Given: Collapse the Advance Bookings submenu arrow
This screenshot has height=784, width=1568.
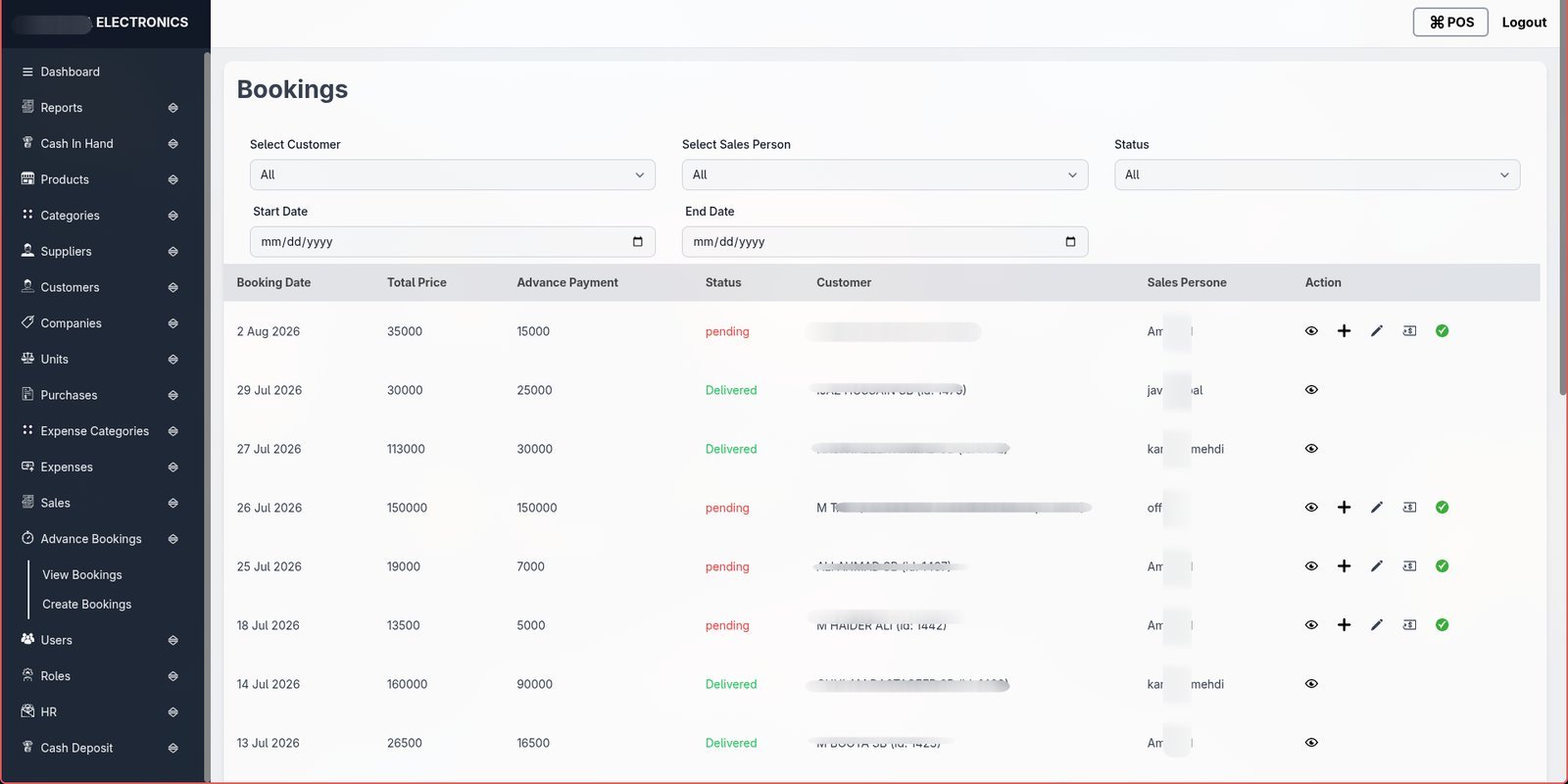Looking at the screenshot, I should pyautogui.click(x=173, y=539).
